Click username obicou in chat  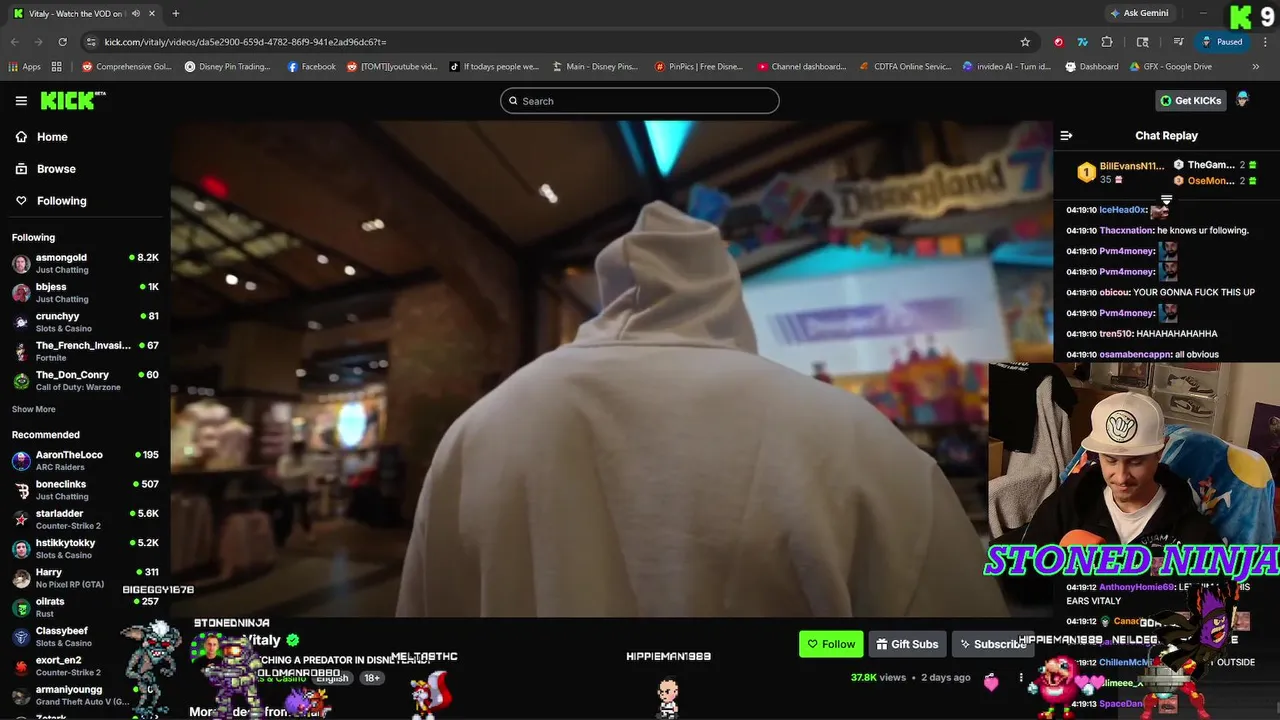click(x=1114, y=292)
